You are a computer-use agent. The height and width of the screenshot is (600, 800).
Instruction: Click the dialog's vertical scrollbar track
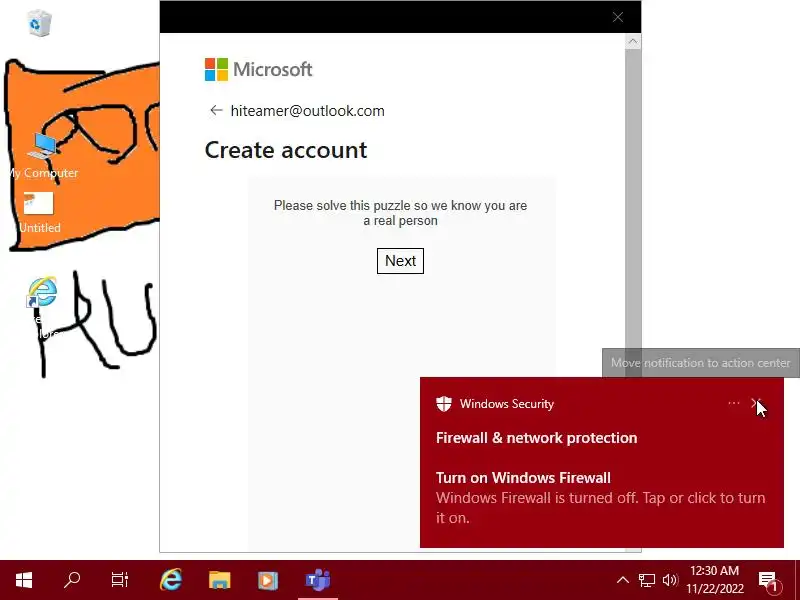633,204
